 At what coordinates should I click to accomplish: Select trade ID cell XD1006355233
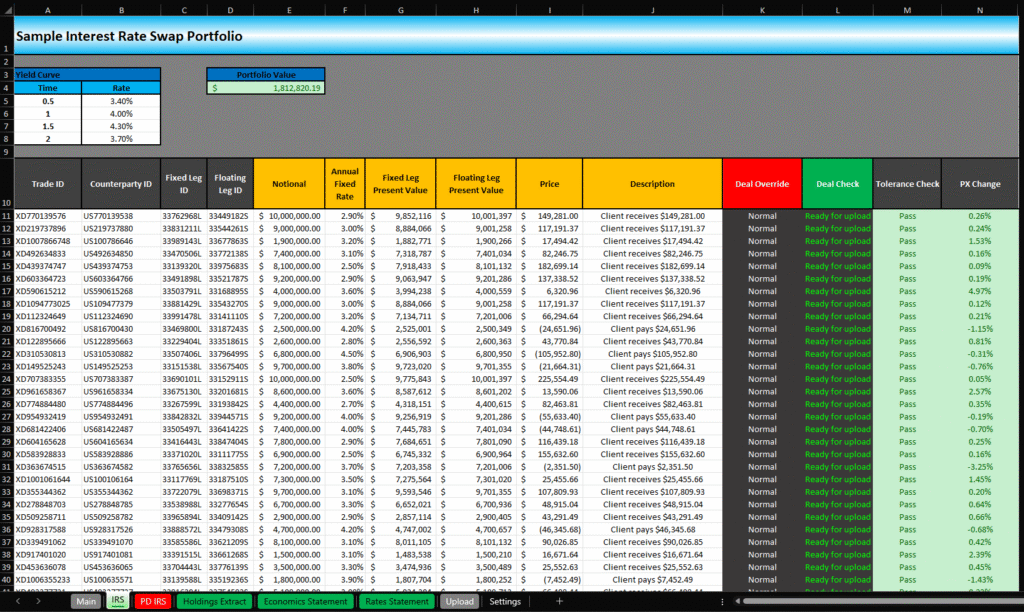pos(48,580)
